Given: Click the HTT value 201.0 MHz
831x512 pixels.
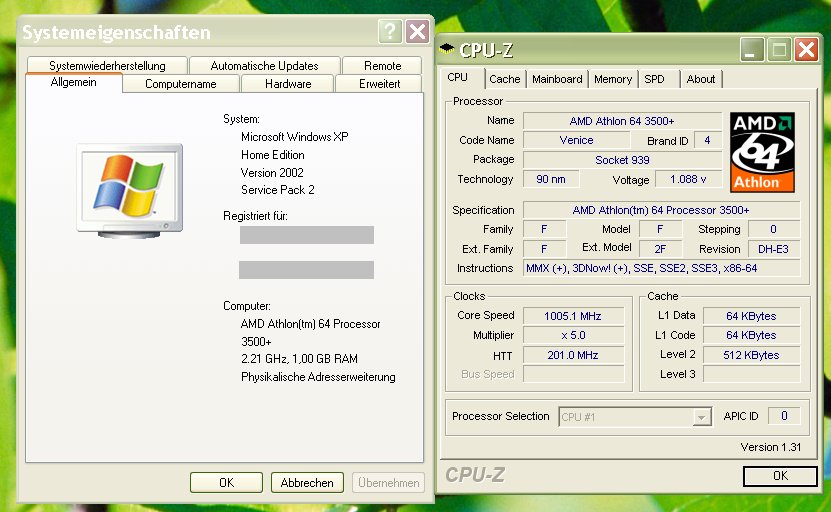Looking at the screenshot, I should coord(573,355).
